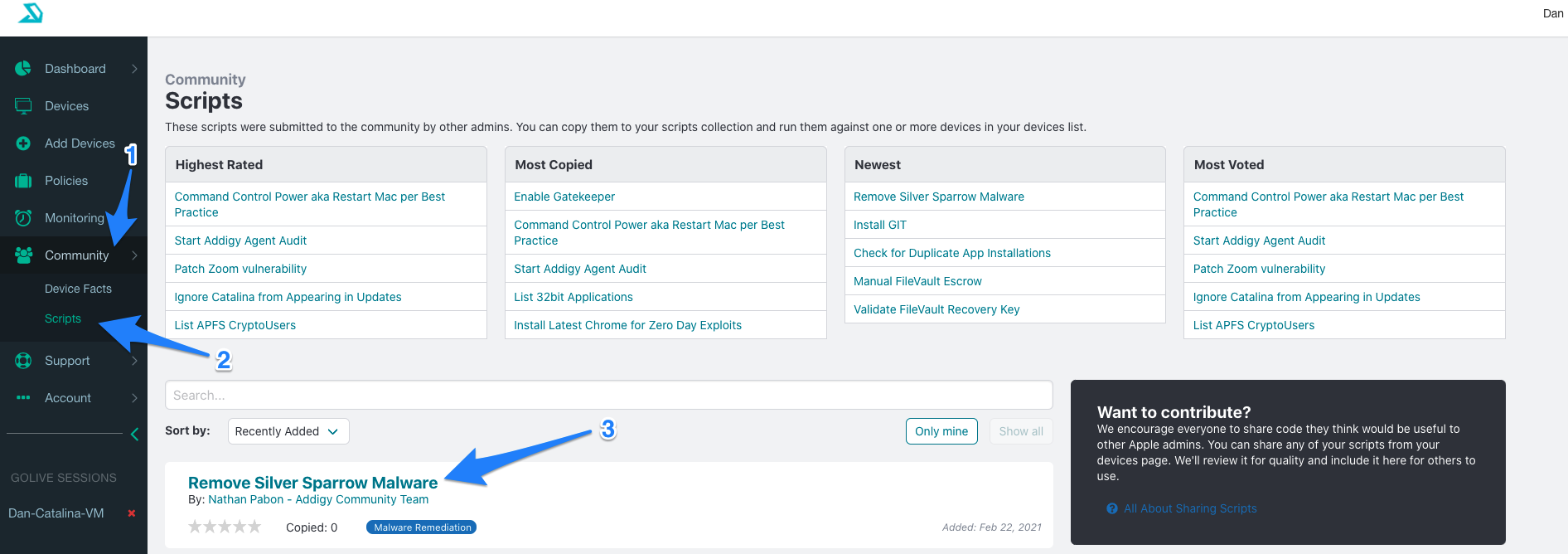Open Policies in the sidebar

[x=66, y=181]
